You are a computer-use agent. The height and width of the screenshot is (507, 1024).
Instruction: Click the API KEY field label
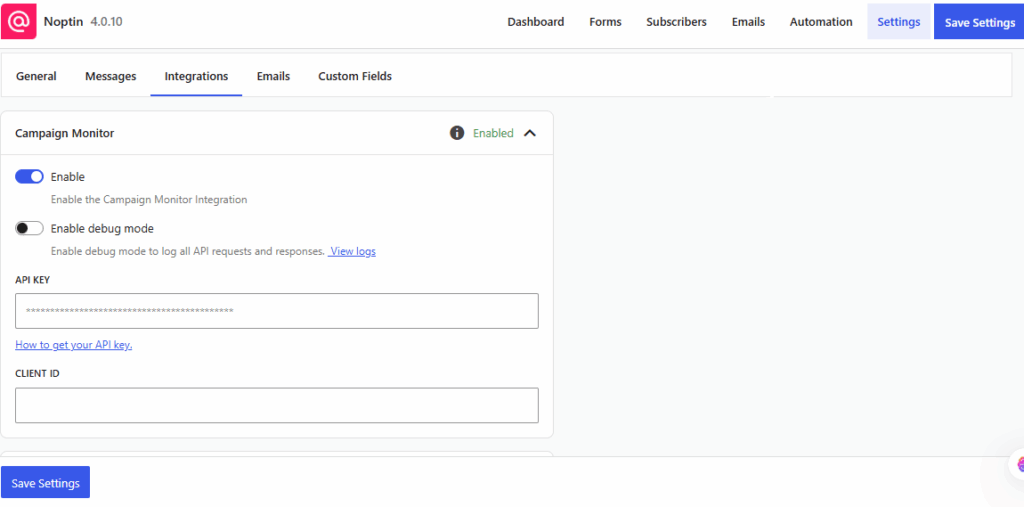coord(33,280)
